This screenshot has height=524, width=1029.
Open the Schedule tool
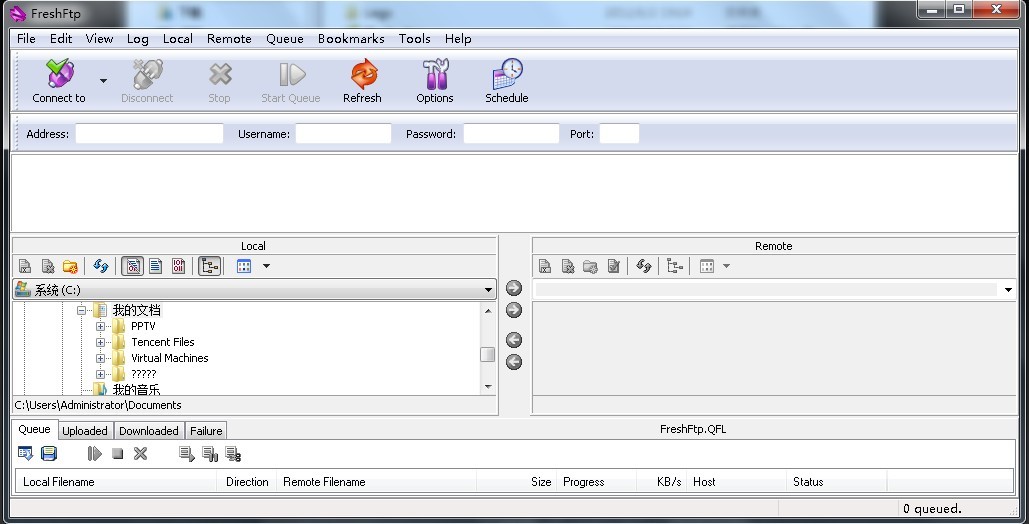[507, 76]
